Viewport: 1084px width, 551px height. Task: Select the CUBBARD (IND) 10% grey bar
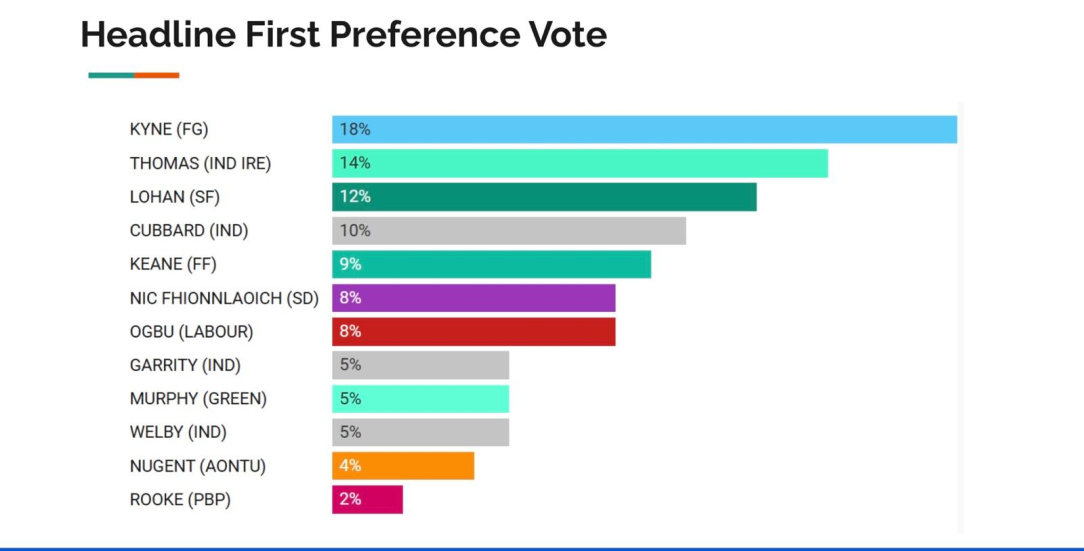pos(509,231)
